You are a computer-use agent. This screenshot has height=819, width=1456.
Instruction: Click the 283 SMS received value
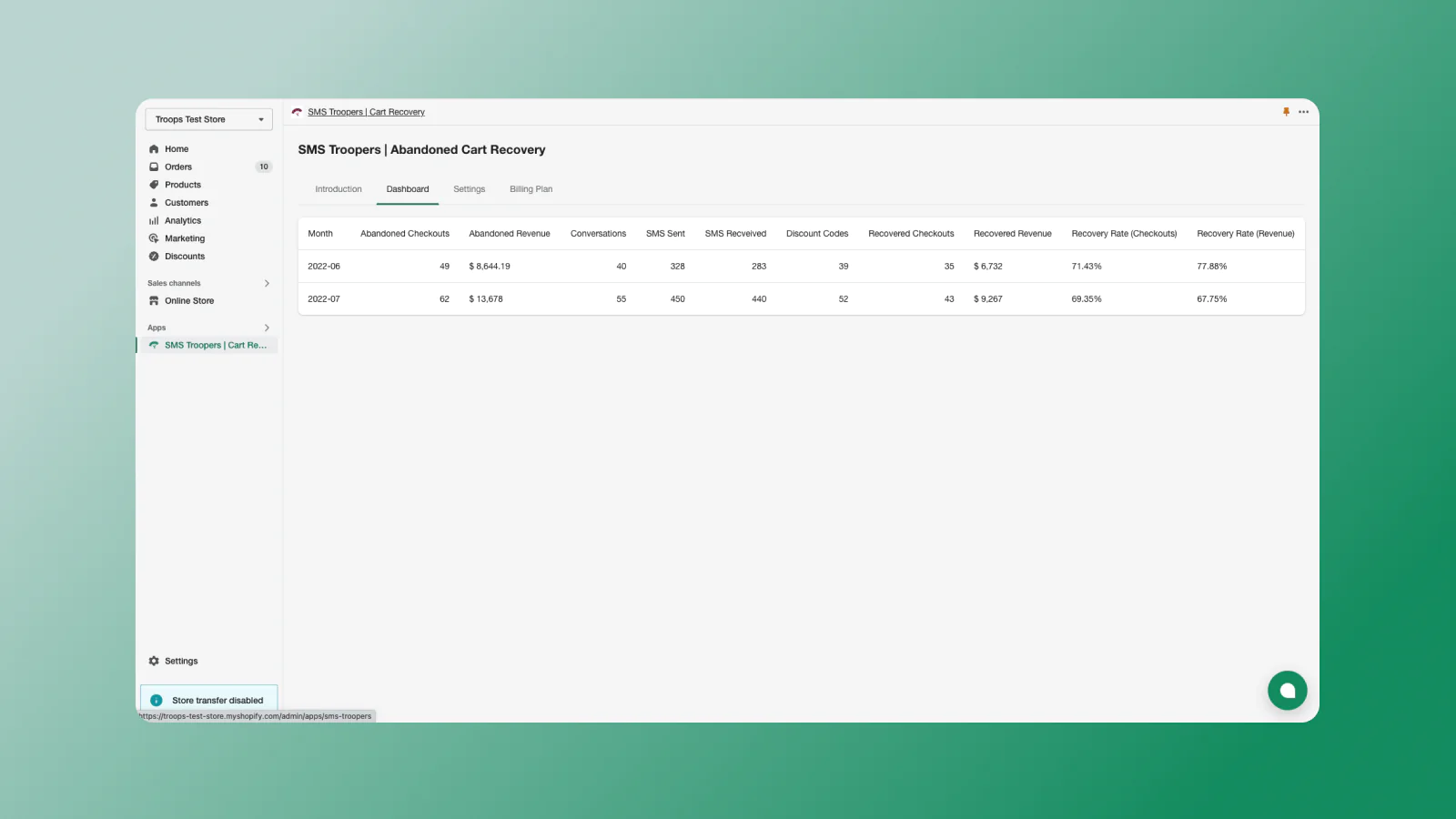click(759, 267)
